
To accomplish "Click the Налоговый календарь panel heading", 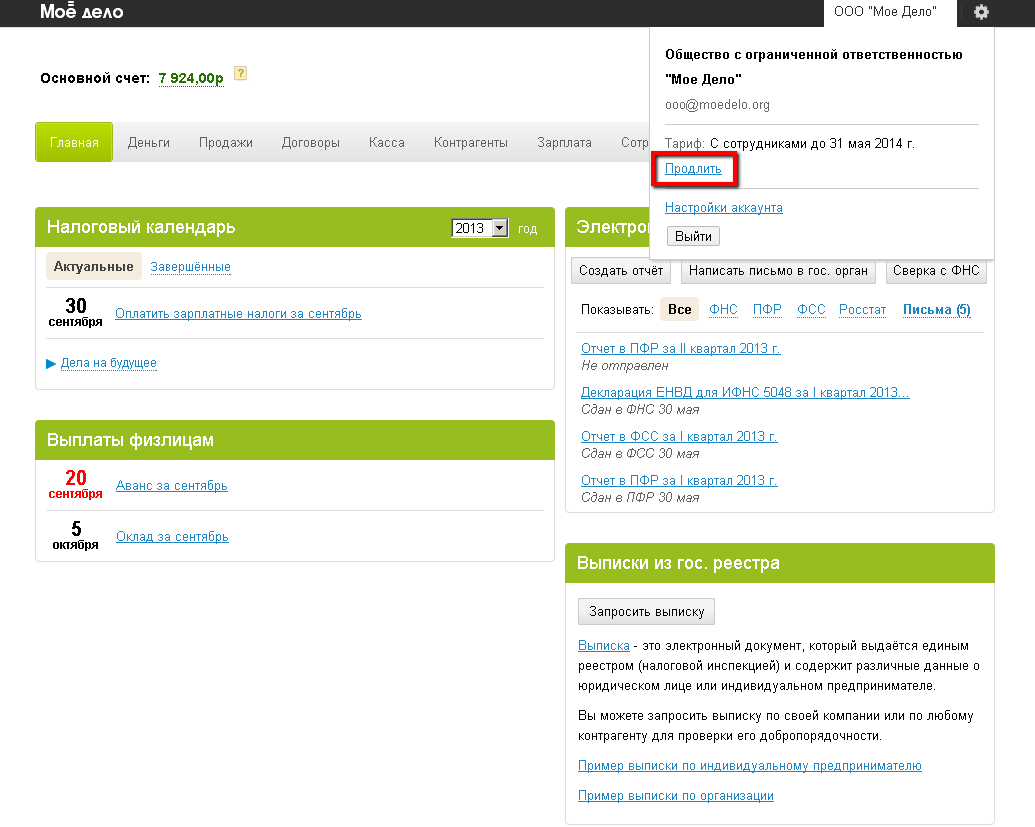I will [x=141, y=227].
